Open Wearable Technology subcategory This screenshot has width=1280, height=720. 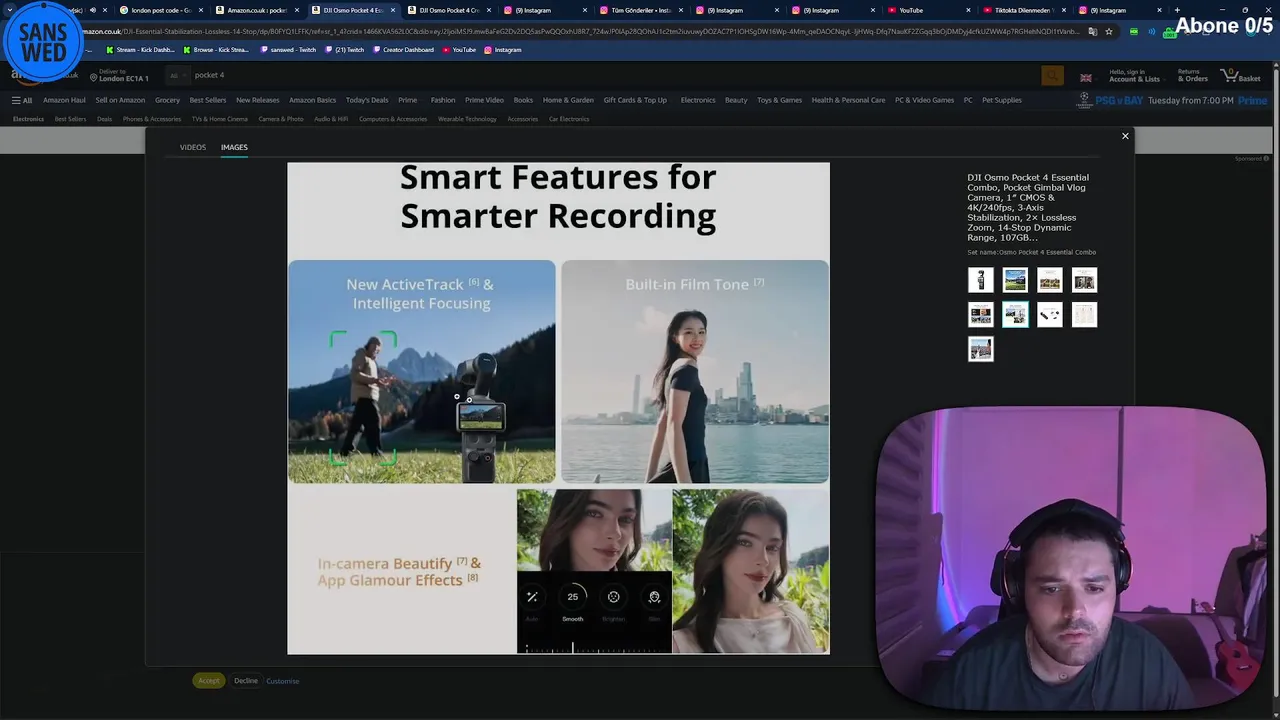click(x=467, y=119)
